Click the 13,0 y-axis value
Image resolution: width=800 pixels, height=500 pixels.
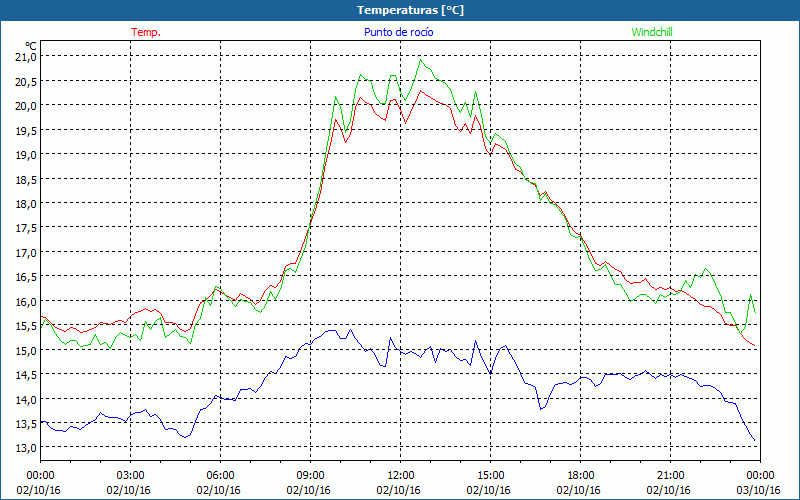25,448
